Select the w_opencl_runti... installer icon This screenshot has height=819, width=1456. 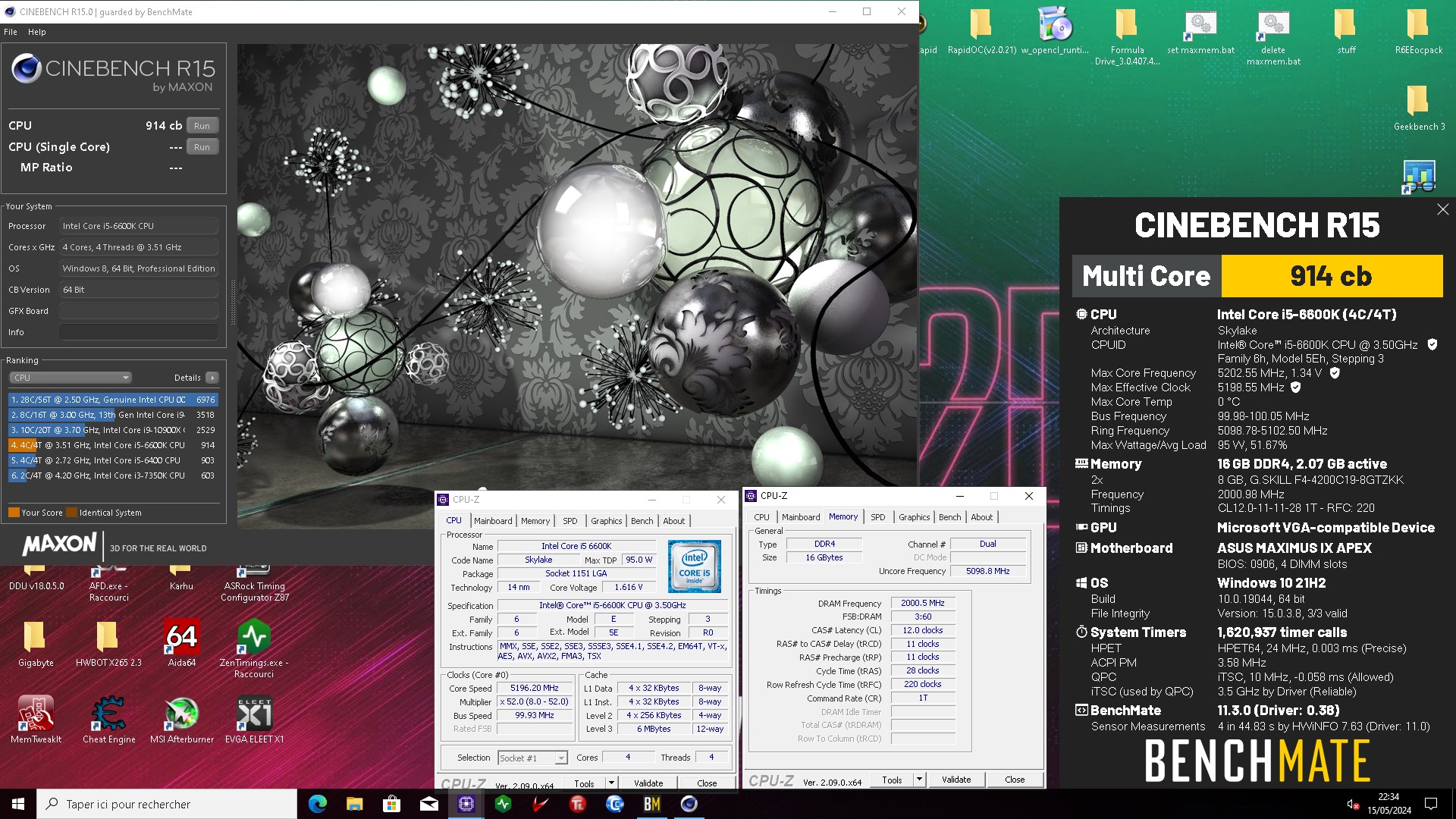1055,30
